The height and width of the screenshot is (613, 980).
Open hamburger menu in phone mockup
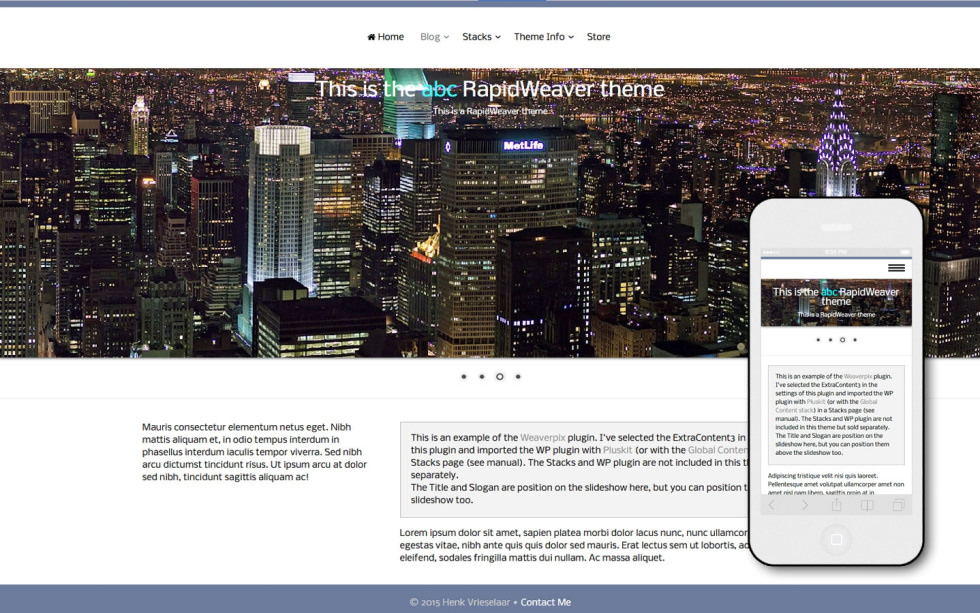896,268
